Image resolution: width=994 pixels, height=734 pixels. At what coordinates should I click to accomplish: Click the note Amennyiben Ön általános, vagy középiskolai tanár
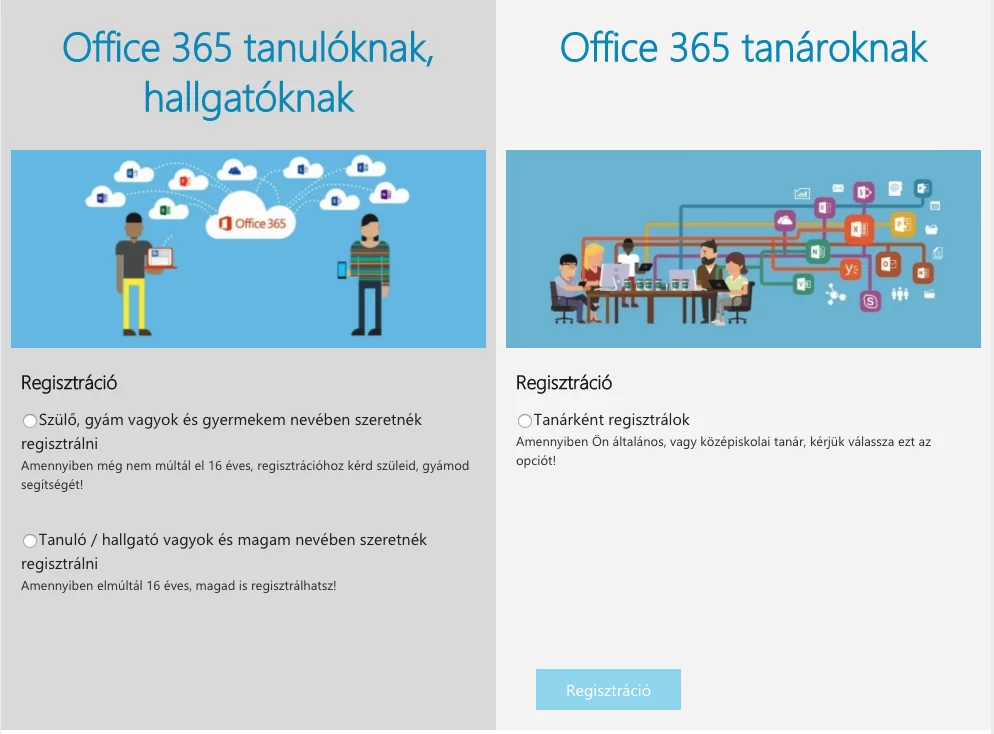click(x=723, y=451)
